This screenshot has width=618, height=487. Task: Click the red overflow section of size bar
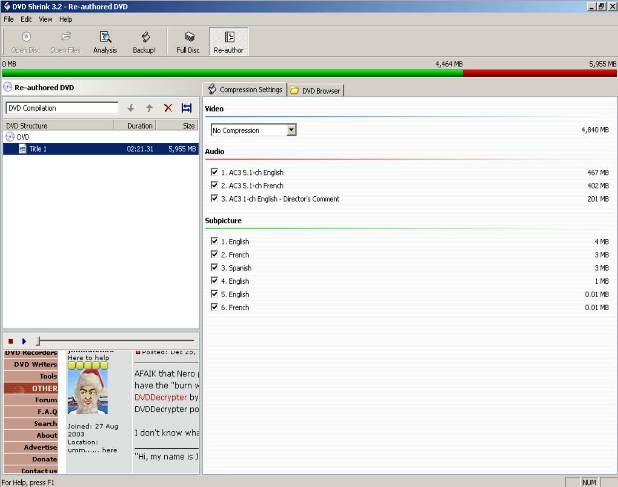(x=540, y=73)
